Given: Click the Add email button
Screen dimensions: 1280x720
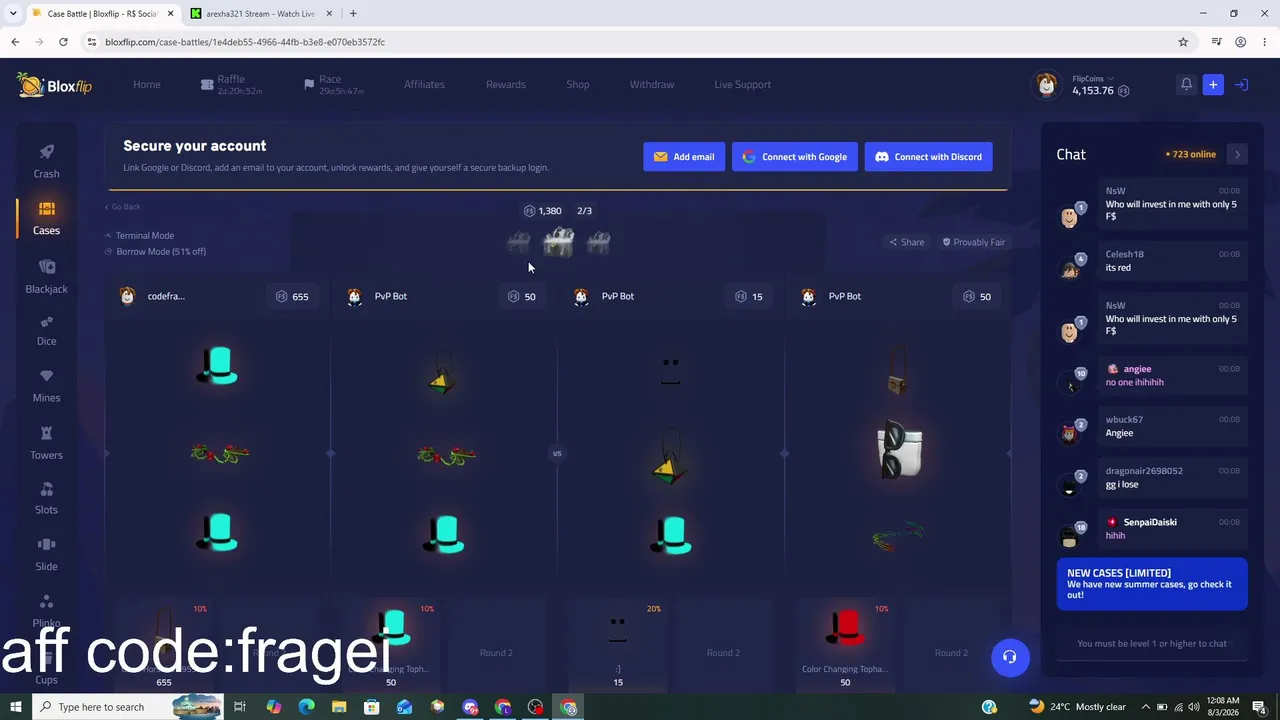Looking at the screenshot, I should click(684, 157).
